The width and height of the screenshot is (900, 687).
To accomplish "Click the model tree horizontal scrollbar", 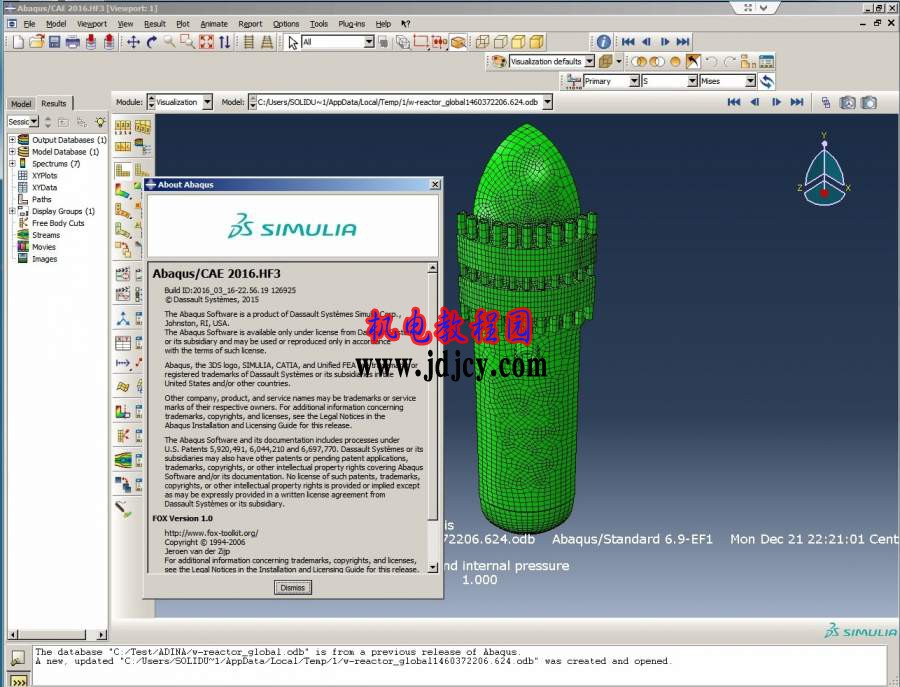I will point(57,635).
